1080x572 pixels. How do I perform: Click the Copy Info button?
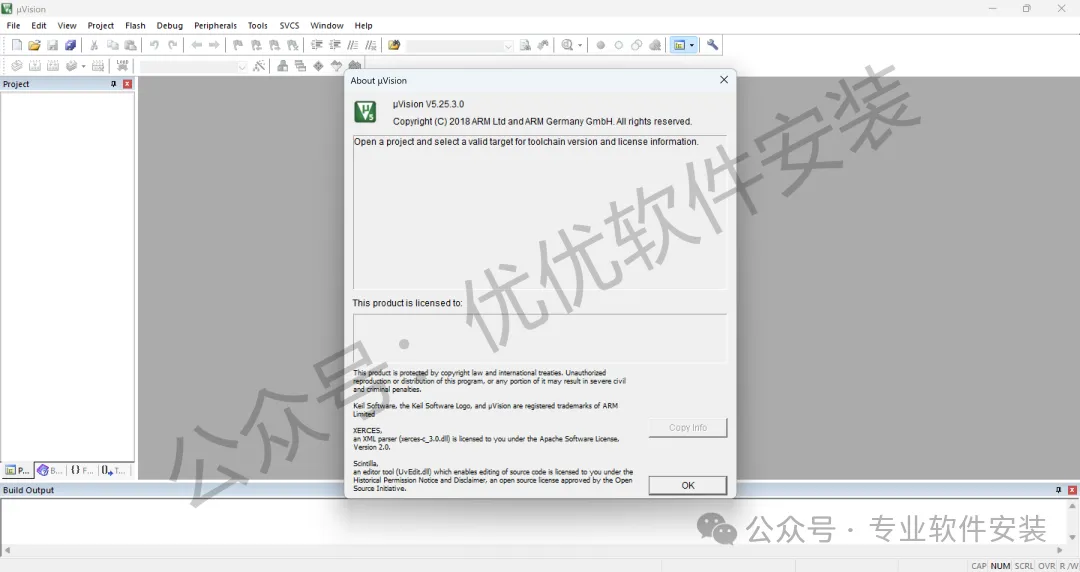pyautogui.click(x=687, y=427)
